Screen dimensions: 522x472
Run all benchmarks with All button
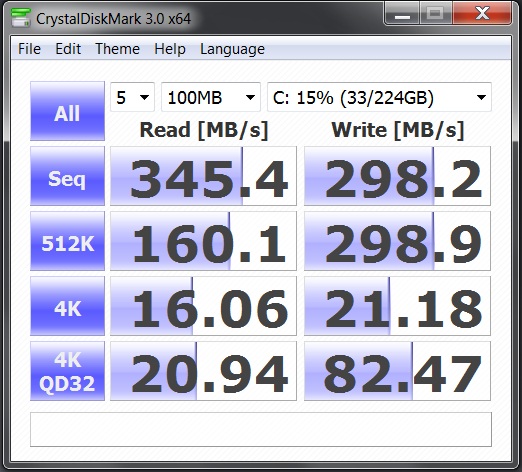(67, 111)
